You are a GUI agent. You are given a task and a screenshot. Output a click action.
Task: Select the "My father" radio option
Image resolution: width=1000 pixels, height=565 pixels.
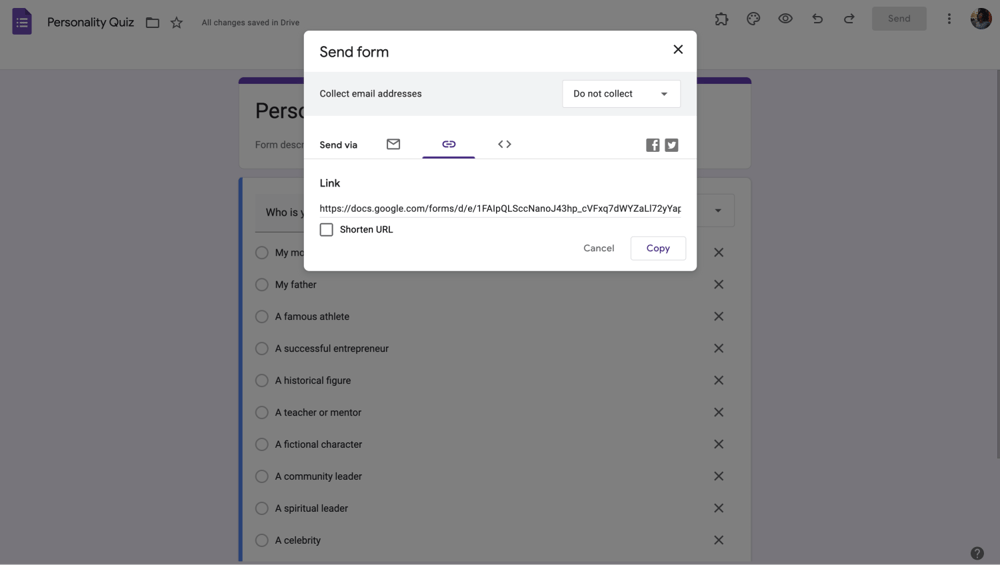[262, 285]
